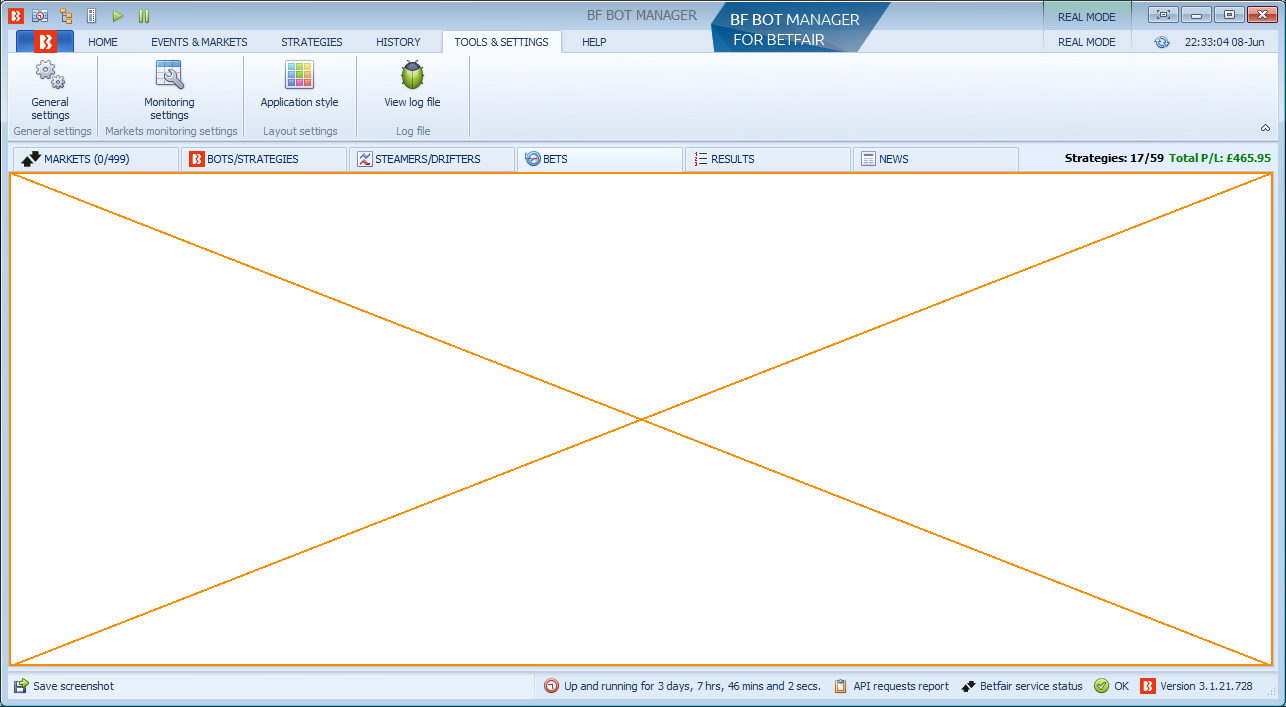This screenshot has height=707, width=1286.
Task: Click the green play icon in title bar
Action: pos(118,16)
